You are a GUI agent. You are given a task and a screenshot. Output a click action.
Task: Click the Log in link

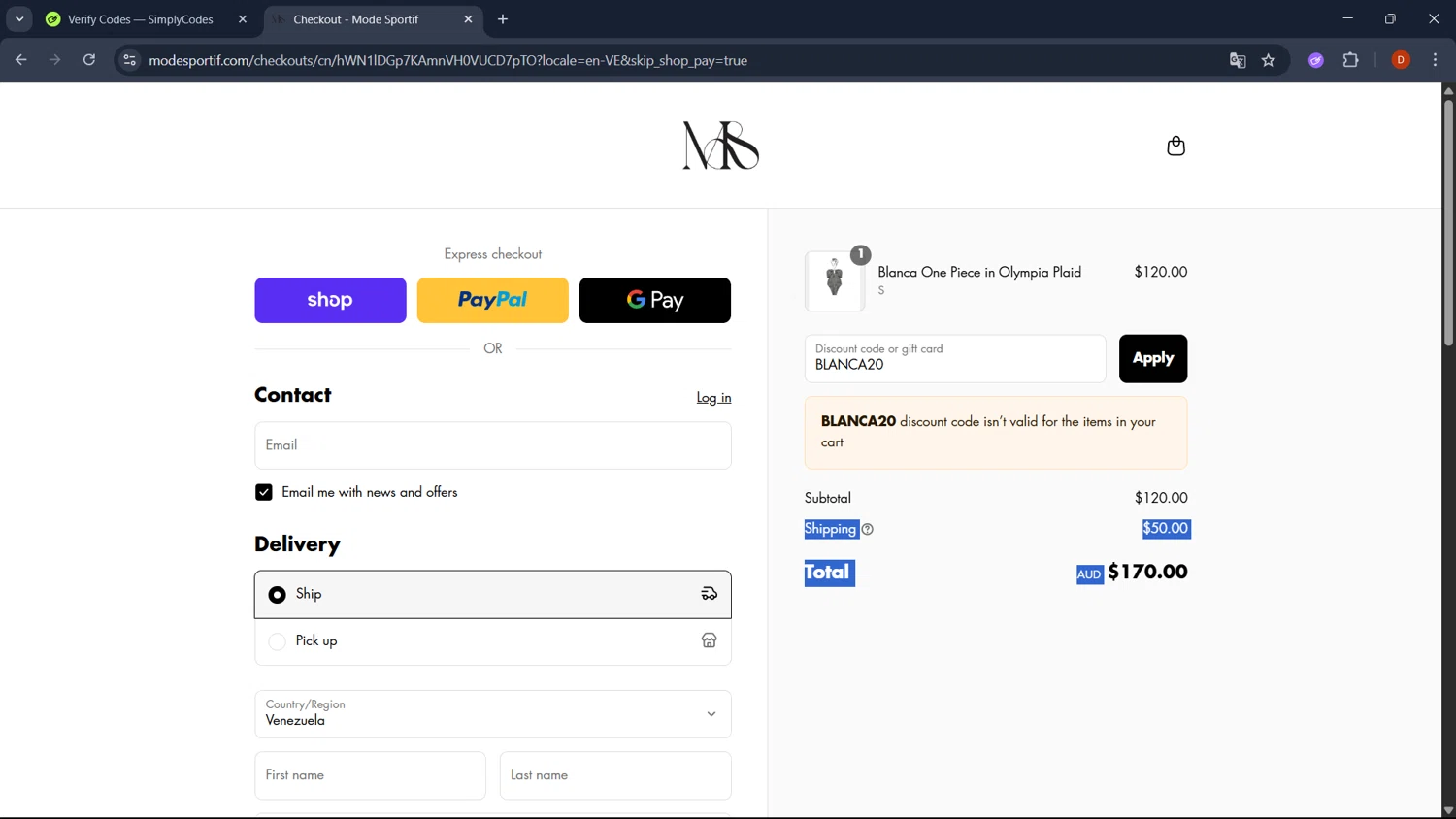tap(713, 397)
